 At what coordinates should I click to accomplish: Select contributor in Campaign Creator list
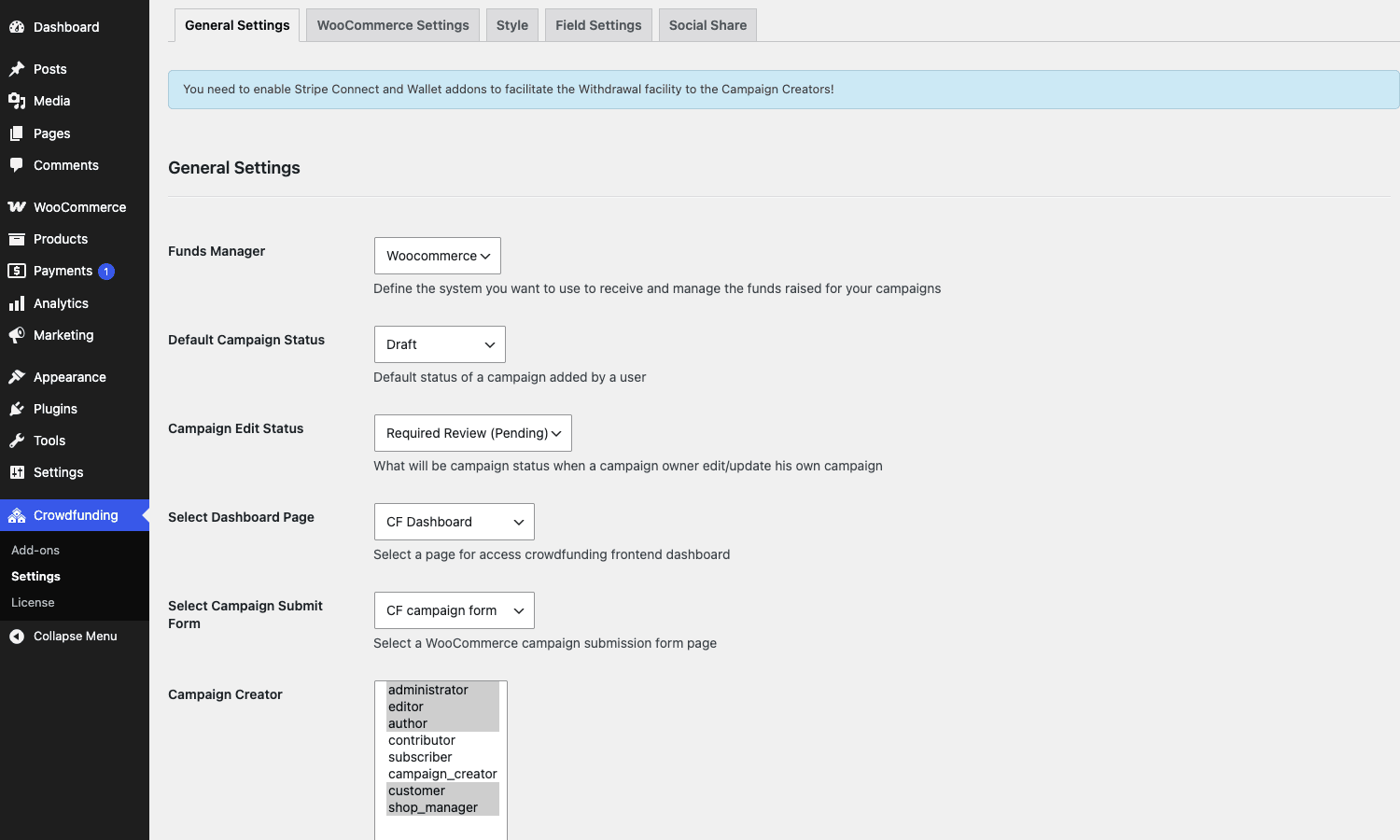pyautogui.click(x=442, y=740)
